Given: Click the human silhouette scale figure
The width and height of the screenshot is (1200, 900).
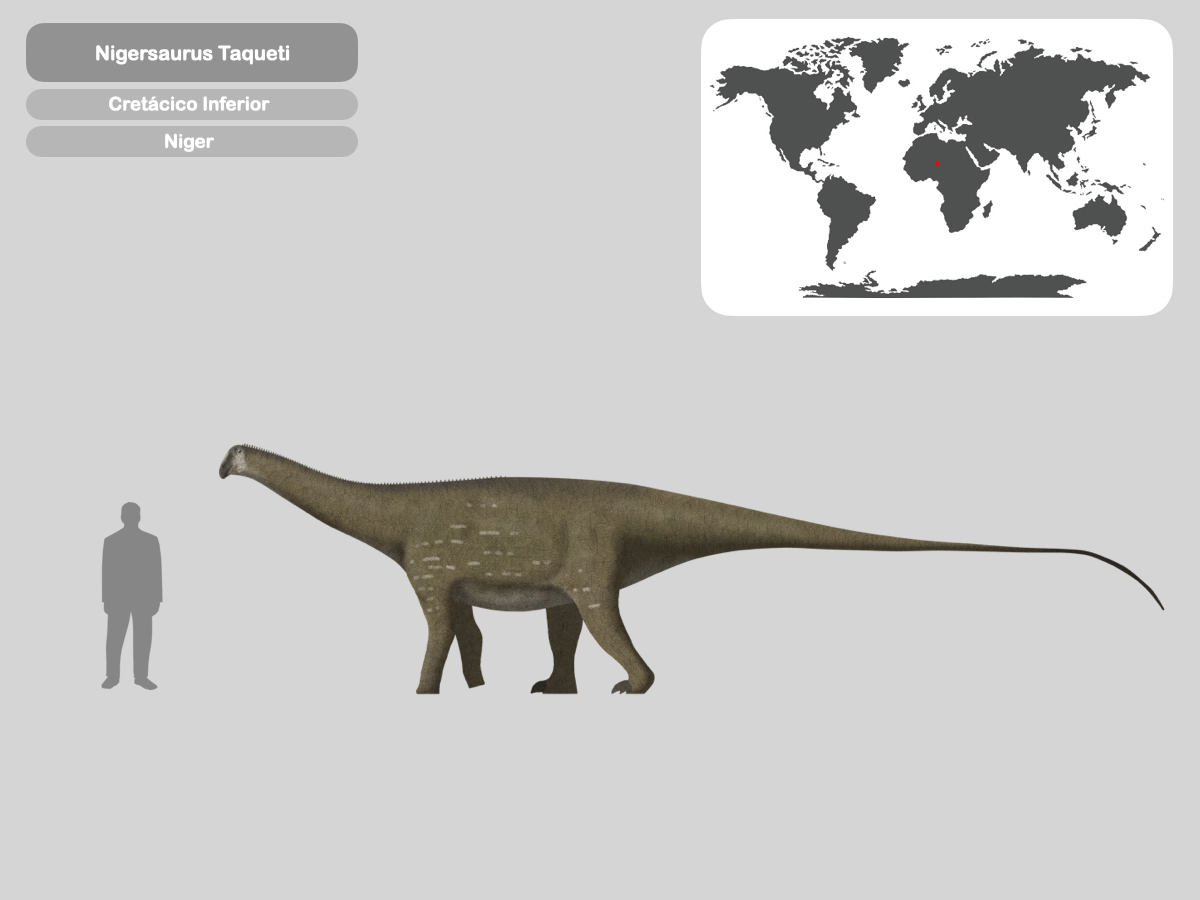Looking at the screenshot, I should (x=131, y=596).
